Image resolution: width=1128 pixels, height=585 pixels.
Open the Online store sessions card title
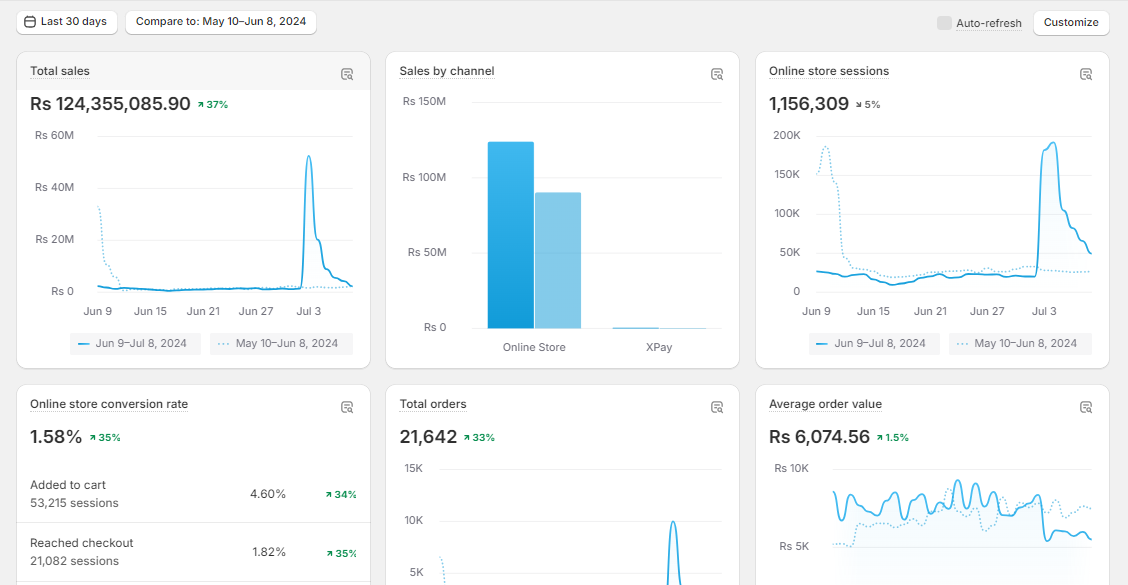pyautogui.click(x=829, y=71)
